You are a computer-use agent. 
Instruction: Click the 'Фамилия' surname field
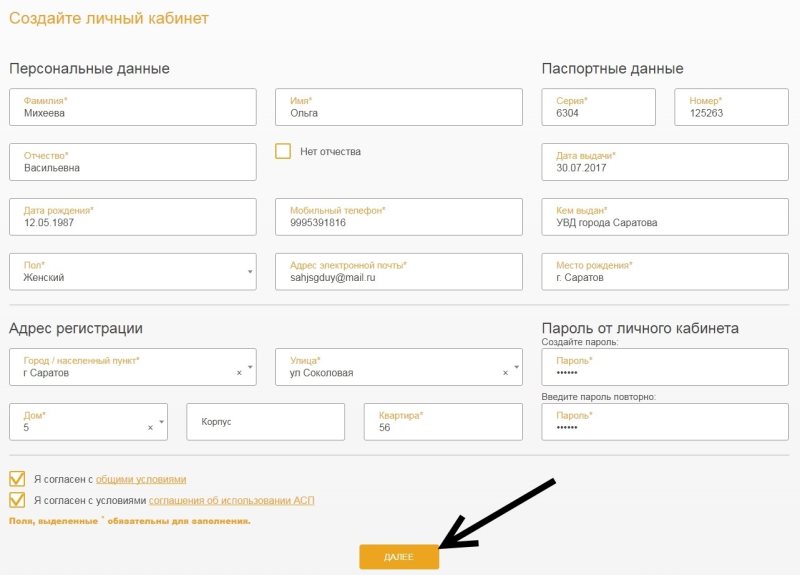[x=132, y=107]
